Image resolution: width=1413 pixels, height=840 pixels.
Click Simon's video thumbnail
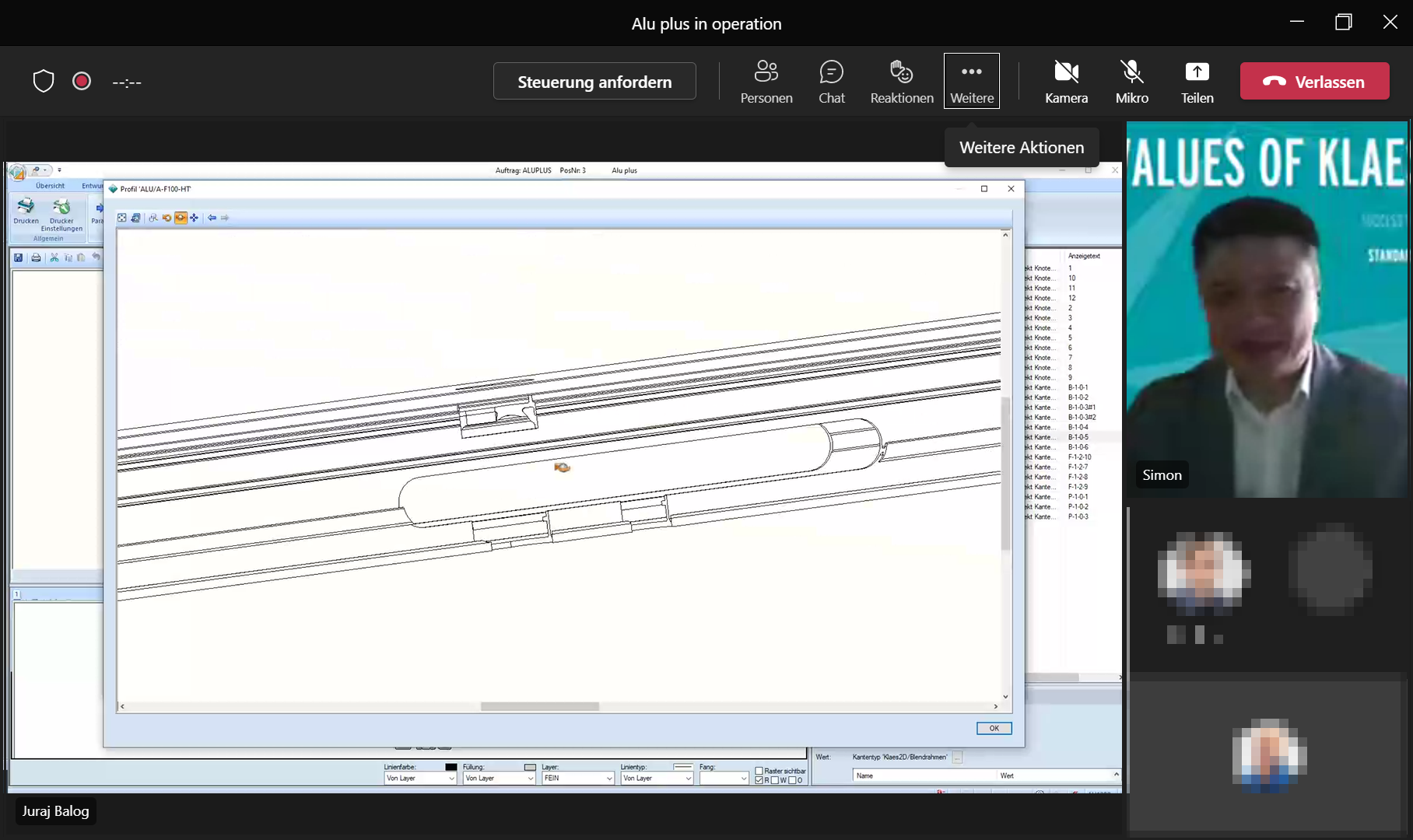[x=1266, y=310]
